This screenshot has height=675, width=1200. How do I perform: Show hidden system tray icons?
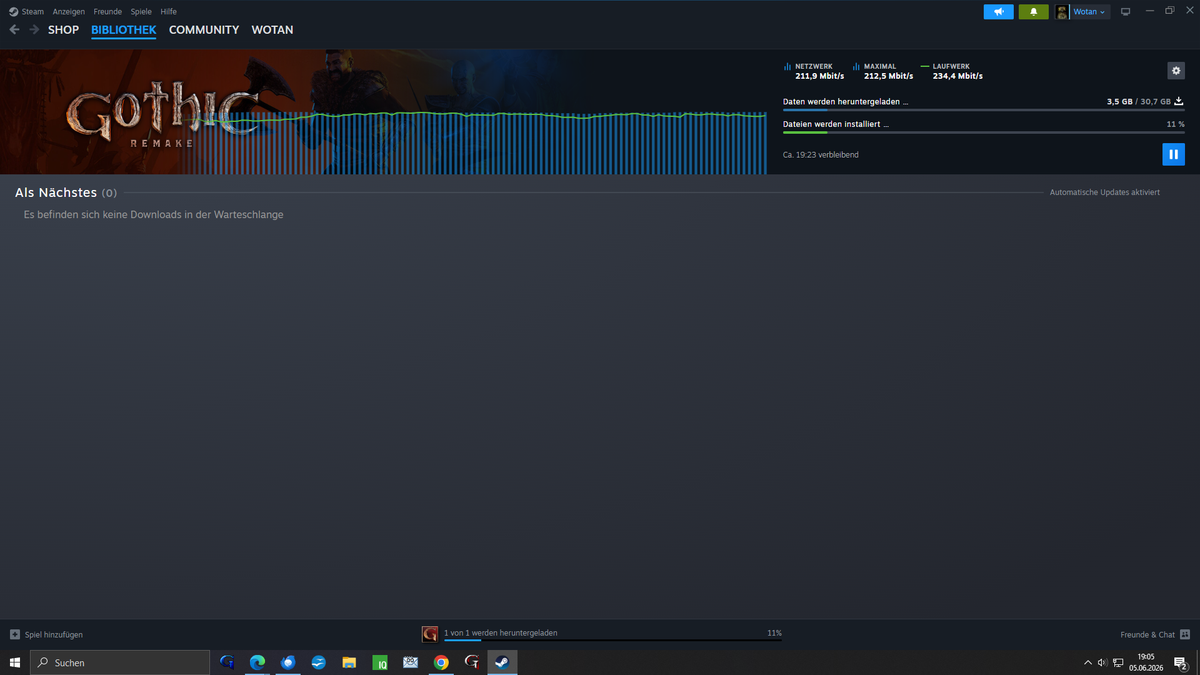[x=1088, y=662]
